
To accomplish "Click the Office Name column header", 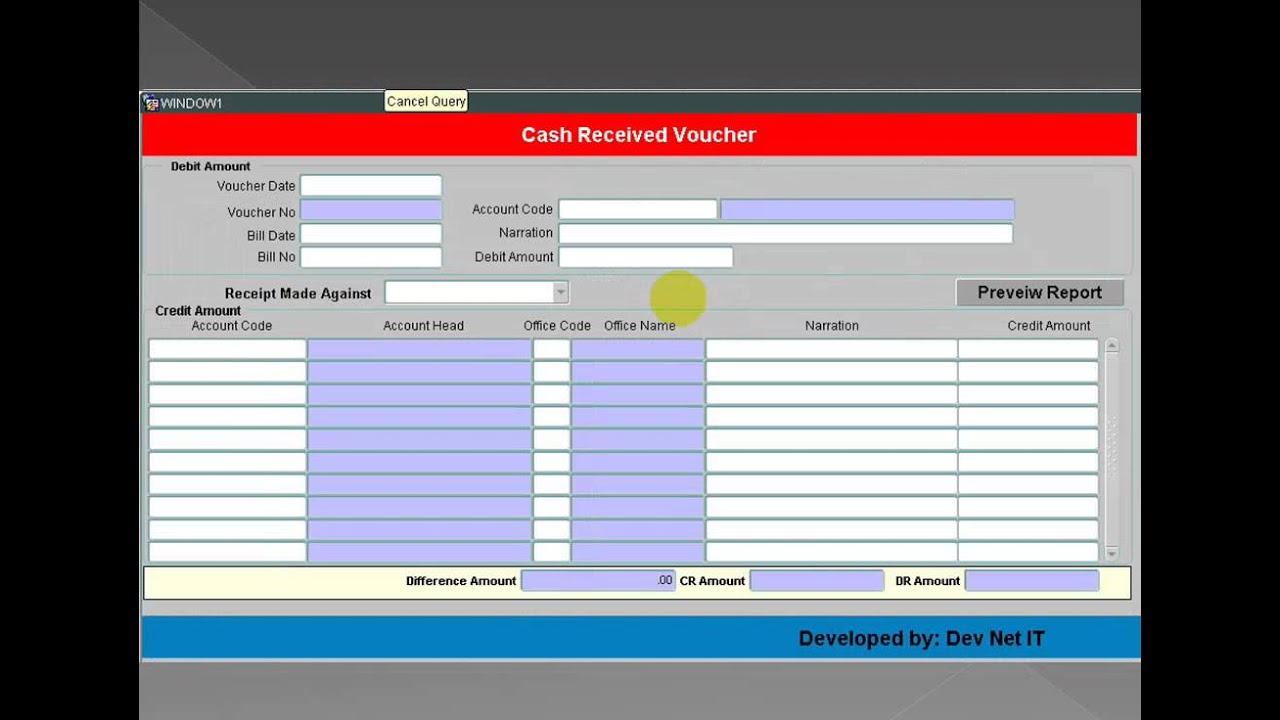I will coord(640,326).
